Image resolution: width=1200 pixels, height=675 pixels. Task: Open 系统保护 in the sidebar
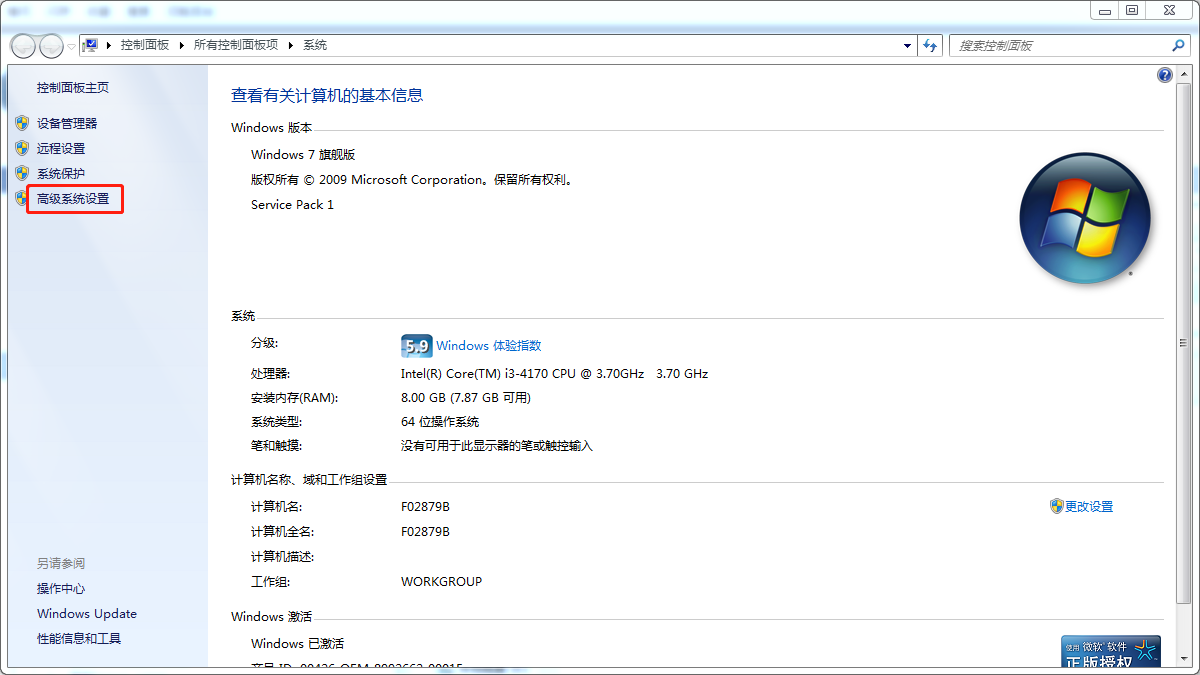(x=61, y=173)
